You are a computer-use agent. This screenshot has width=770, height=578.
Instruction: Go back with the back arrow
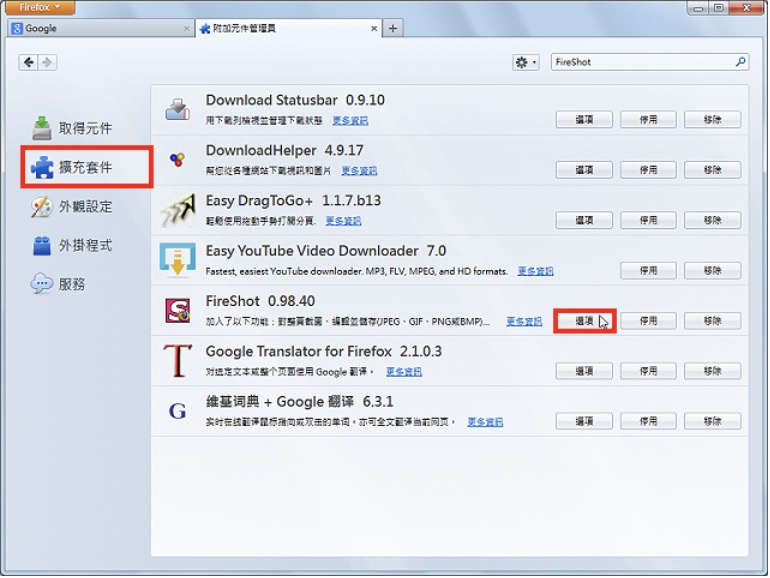click(x=28, y=62)
